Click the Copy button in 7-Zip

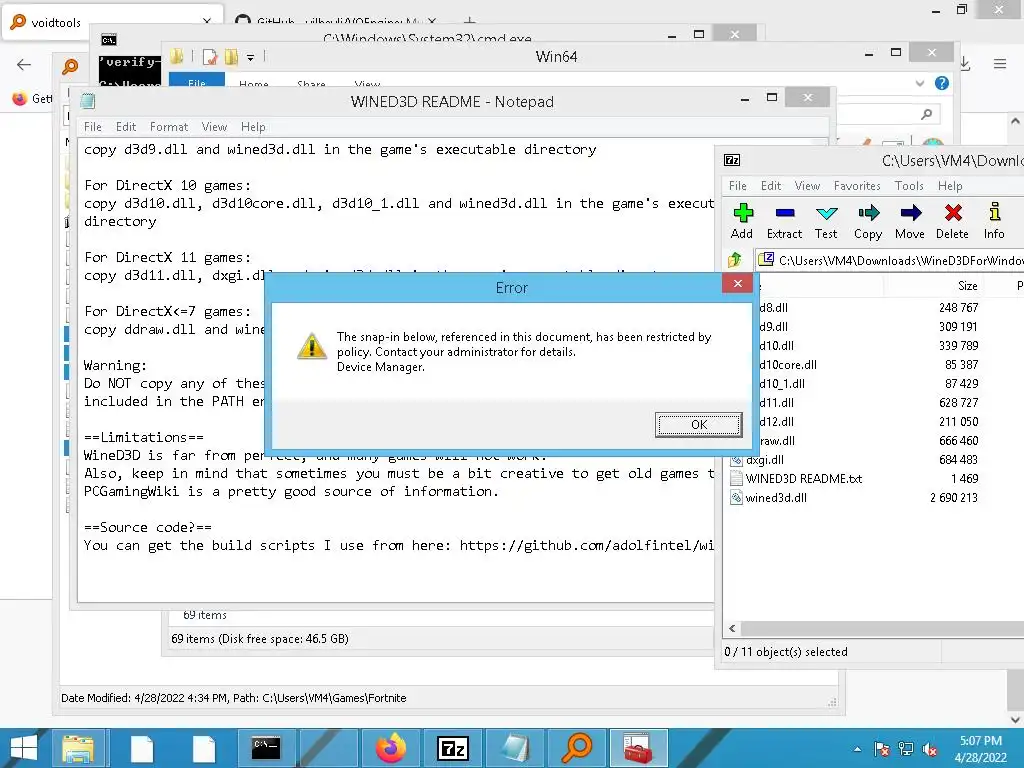(868, 221)
